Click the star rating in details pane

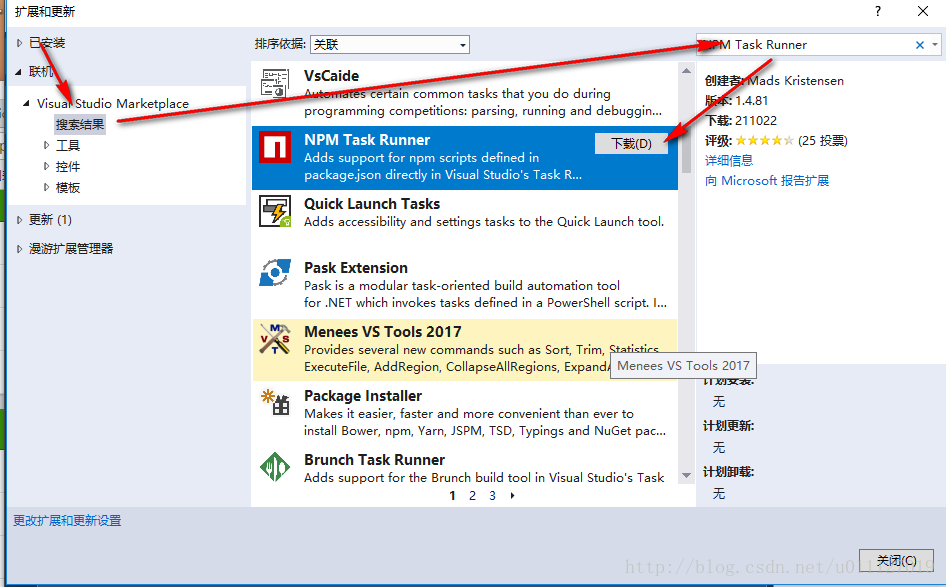[x=764, y=141]
